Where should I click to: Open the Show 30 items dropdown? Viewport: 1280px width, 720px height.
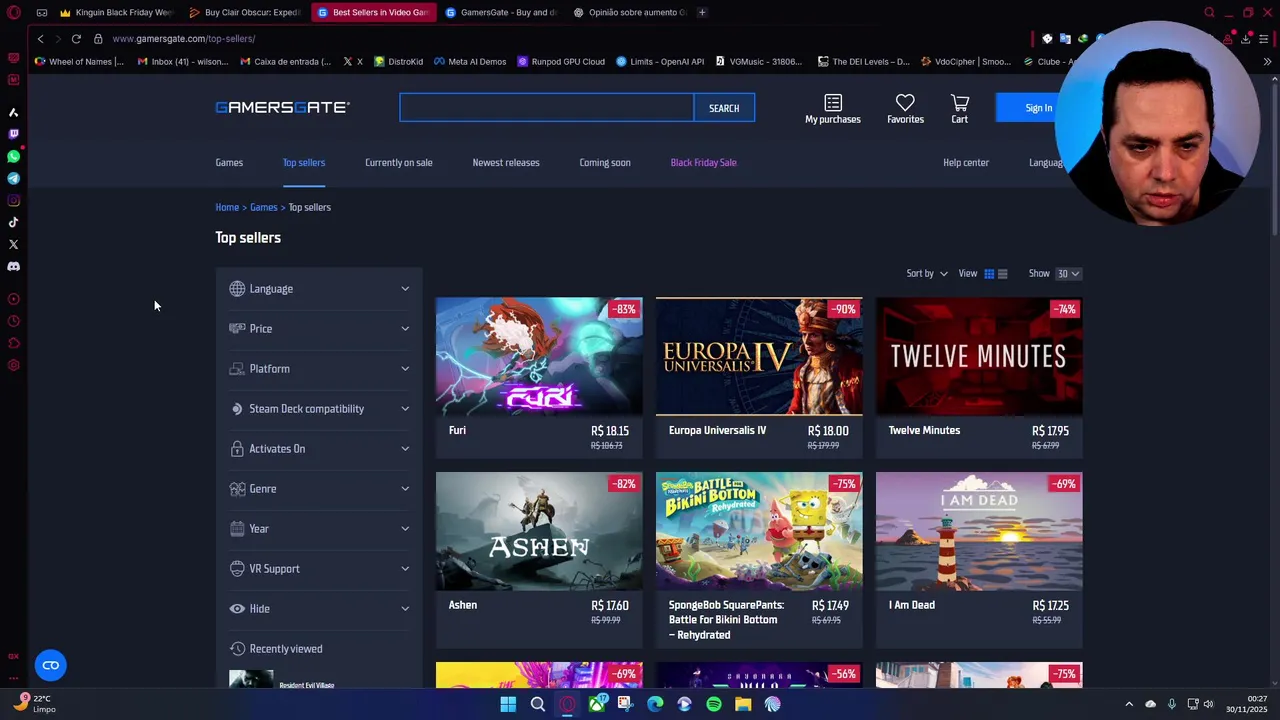(1068, 274)
